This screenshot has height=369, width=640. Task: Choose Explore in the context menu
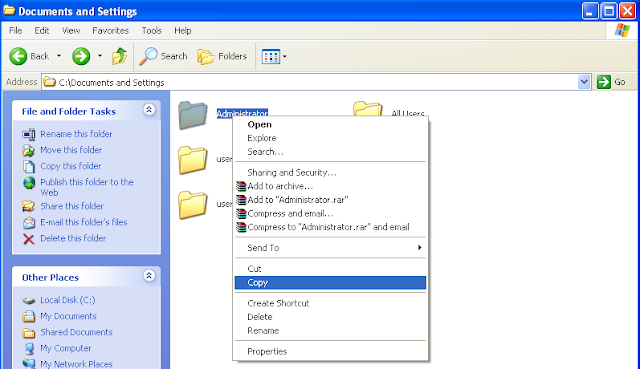(x=330, y=138)
